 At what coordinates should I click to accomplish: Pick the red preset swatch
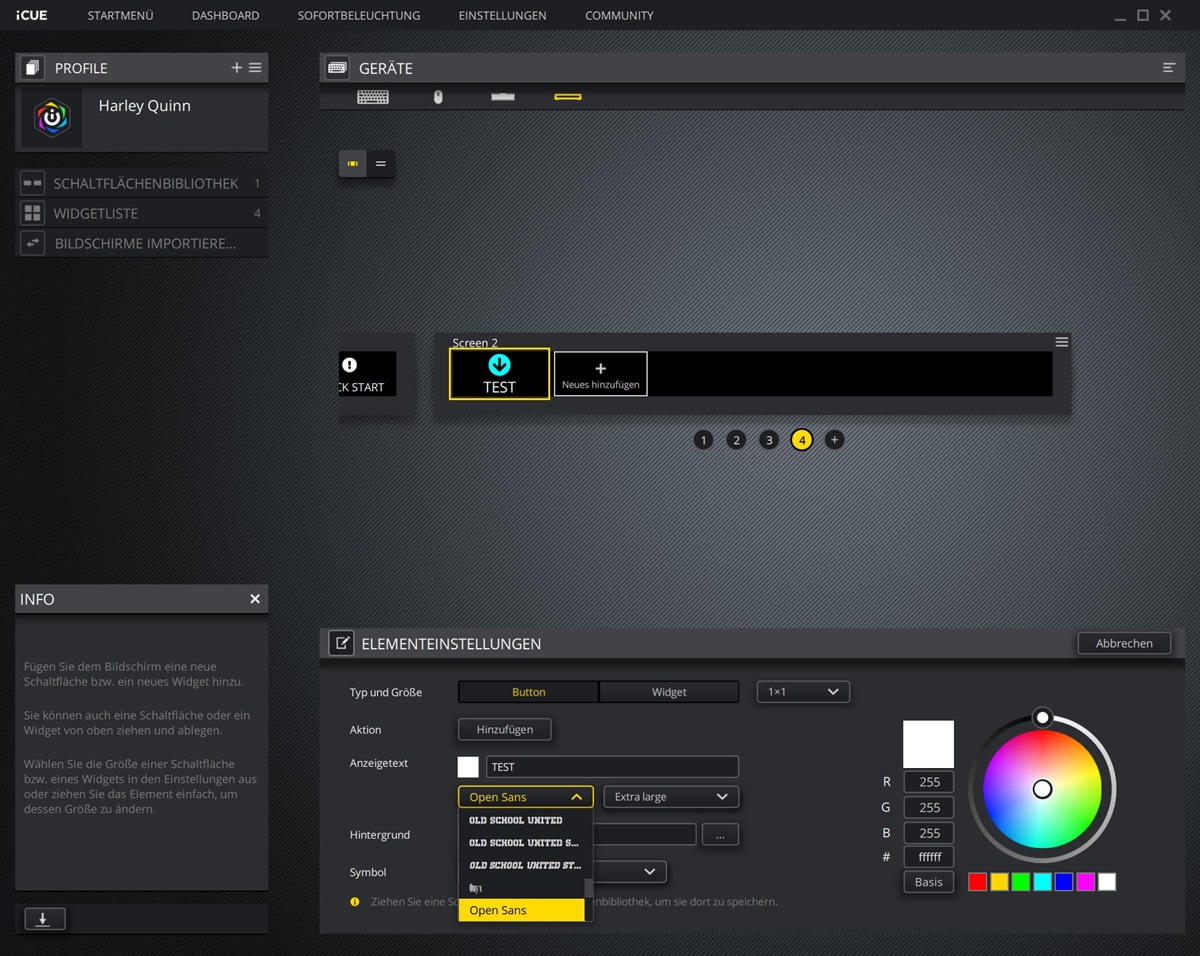click(x=978, y=882)
